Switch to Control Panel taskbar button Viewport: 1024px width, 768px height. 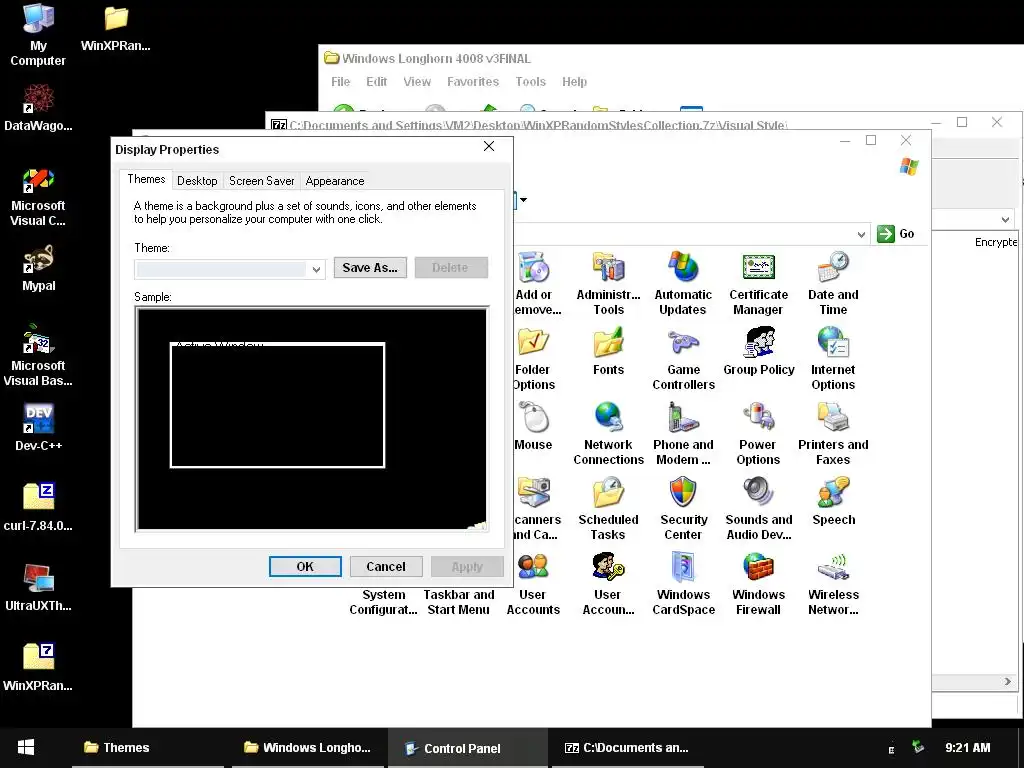[x=468, y=748]
